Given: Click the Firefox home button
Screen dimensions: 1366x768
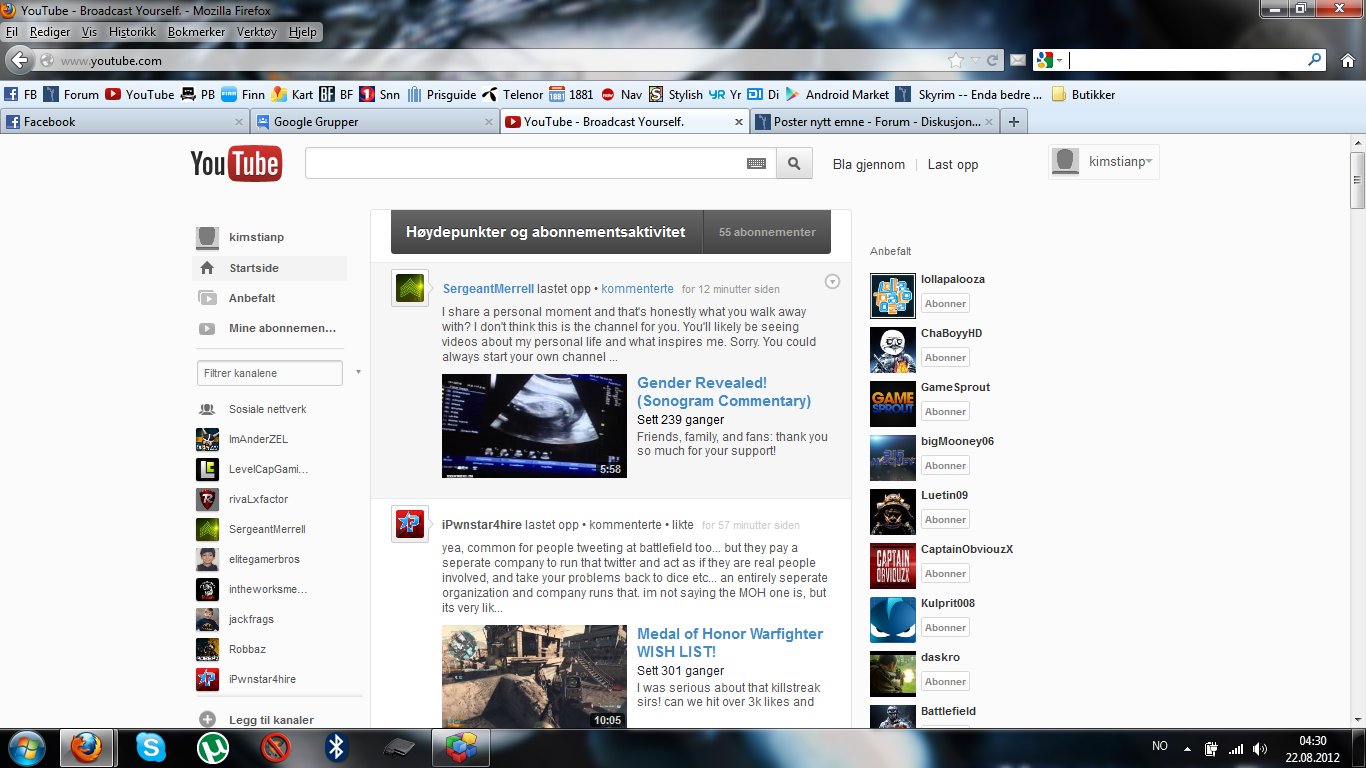Looking at the screenshot, I should pyautogui.click(x=1347, y=60).
